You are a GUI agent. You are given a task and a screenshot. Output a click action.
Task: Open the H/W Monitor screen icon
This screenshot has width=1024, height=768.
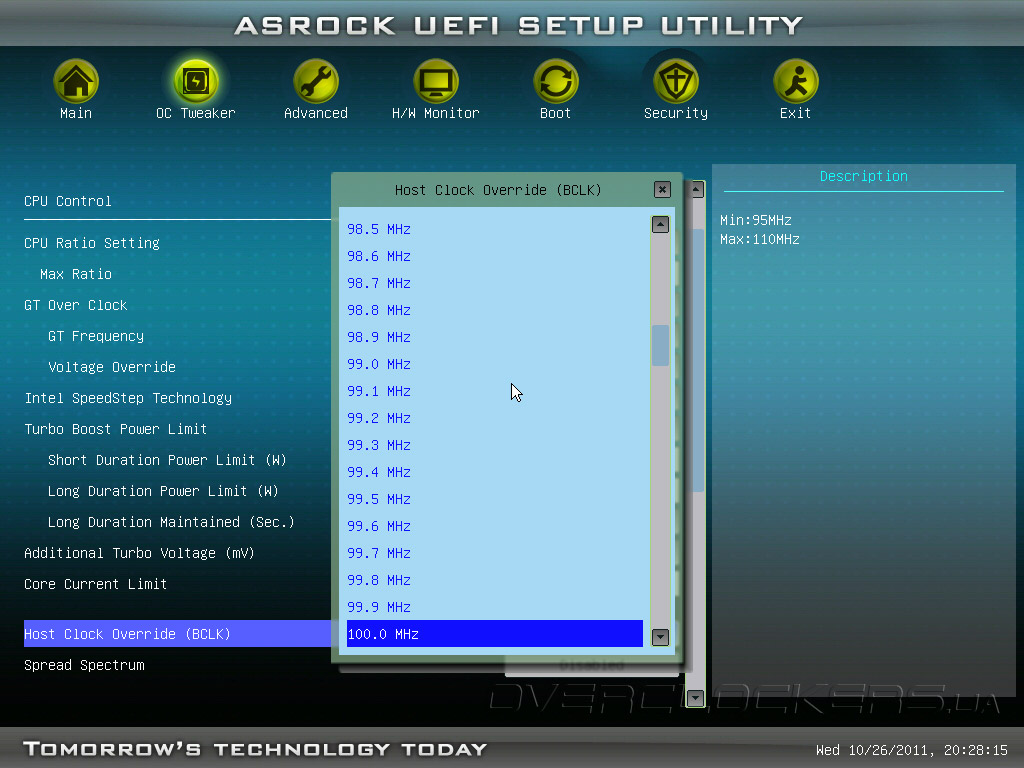436,82
